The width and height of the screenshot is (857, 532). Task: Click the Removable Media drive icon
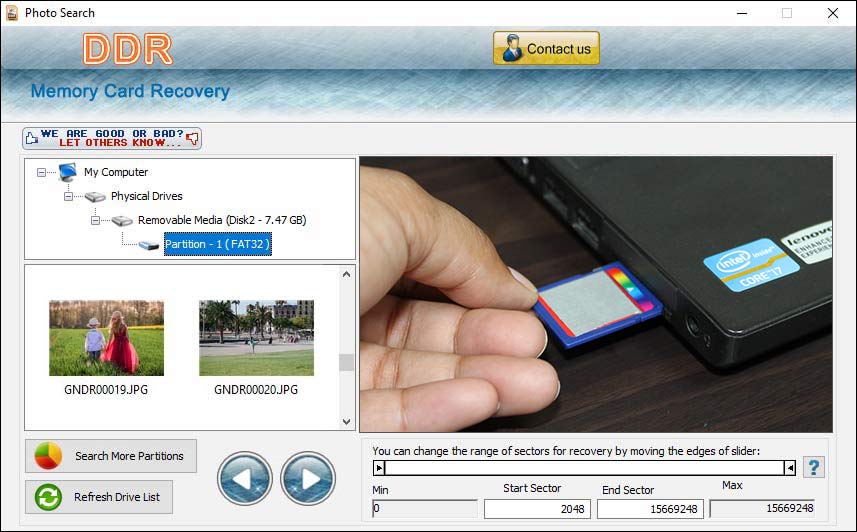(x=122, y=220)
